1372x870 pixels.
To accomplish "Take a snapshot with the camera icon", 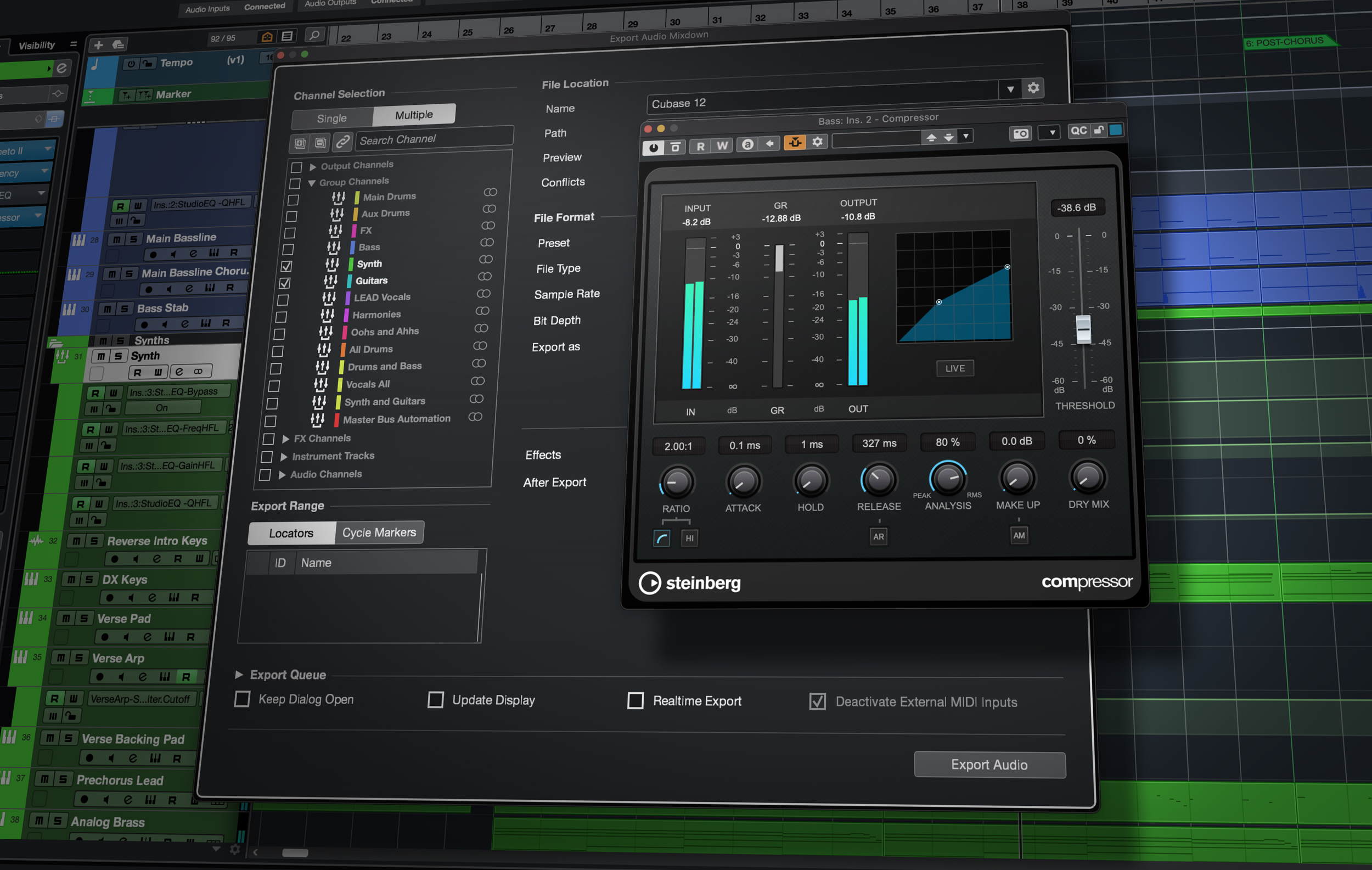I will [x=1020, y=133].
